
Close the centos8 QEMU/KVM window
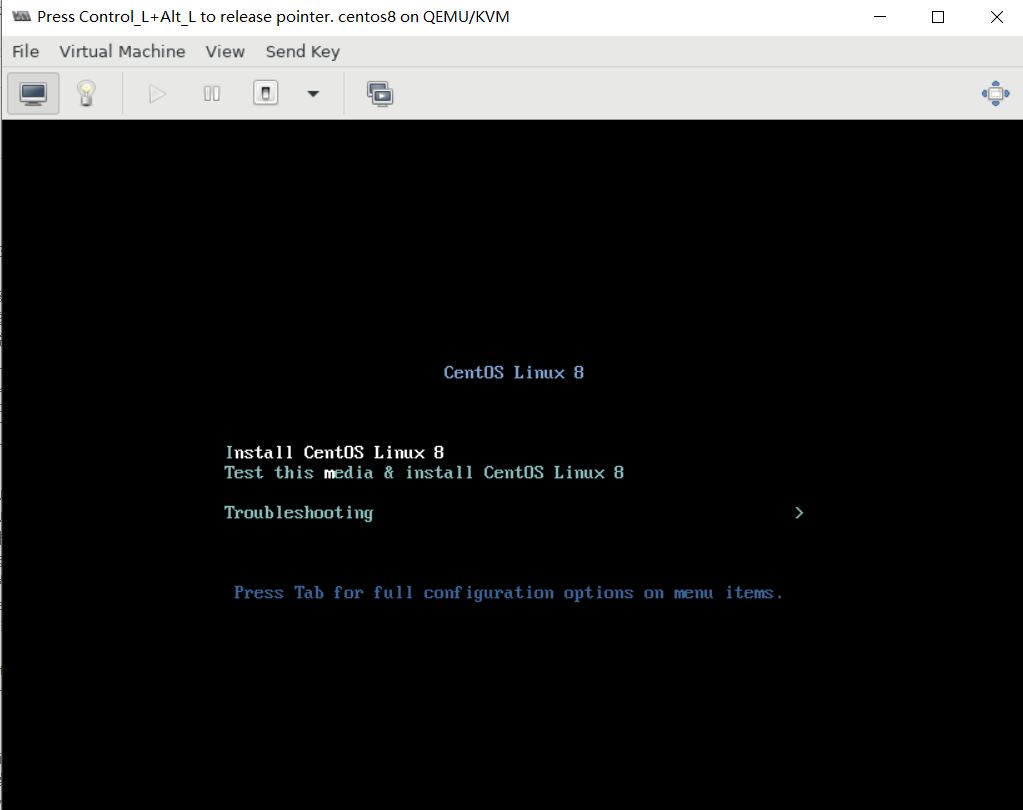click(x=997, y=17)
